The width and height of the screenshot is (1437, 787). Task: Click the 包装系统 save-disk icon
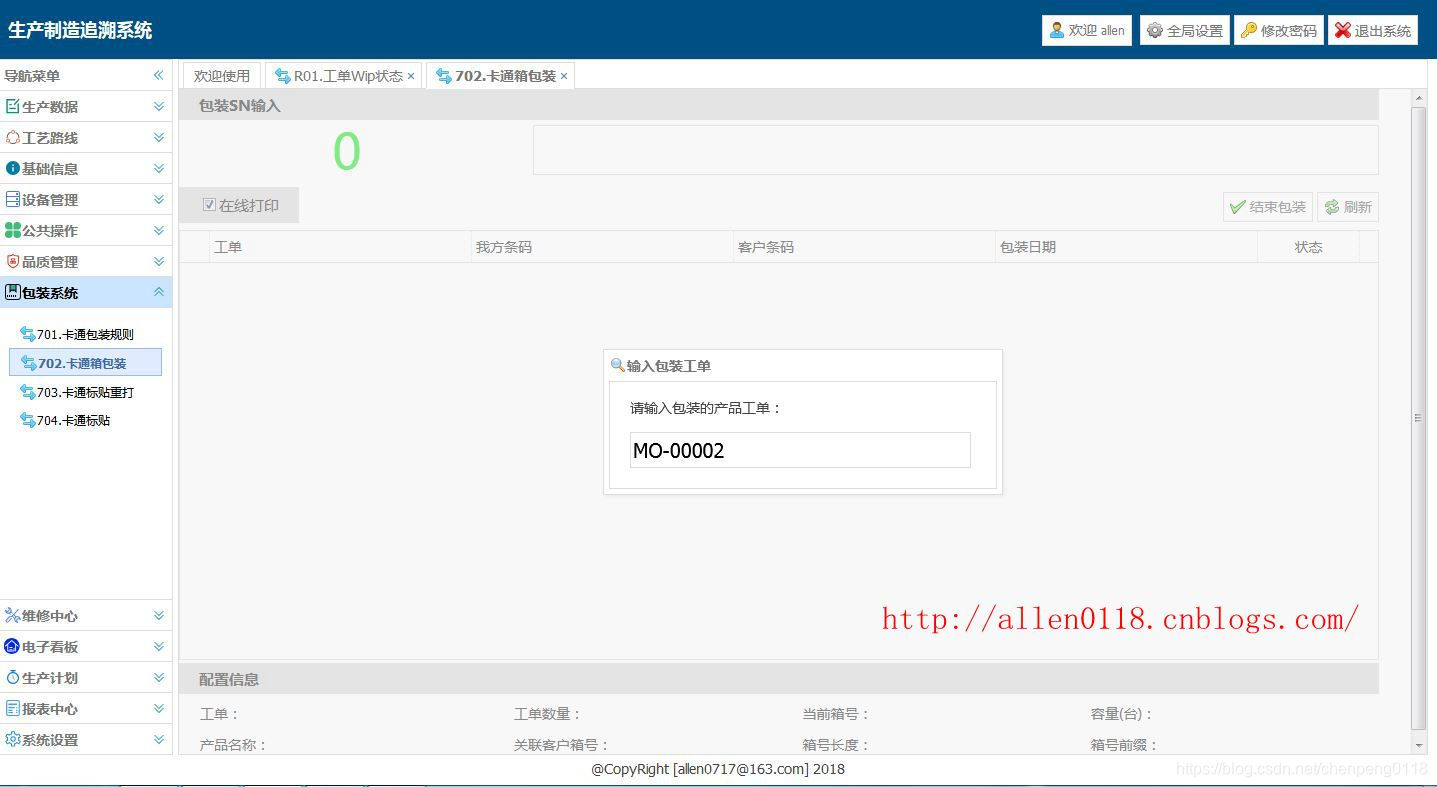click(13, 292)
